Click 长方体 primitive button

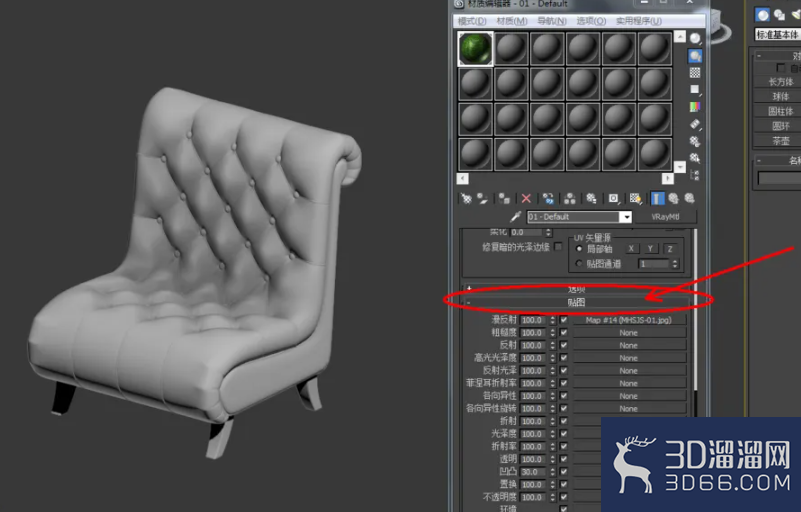(779, 82)
